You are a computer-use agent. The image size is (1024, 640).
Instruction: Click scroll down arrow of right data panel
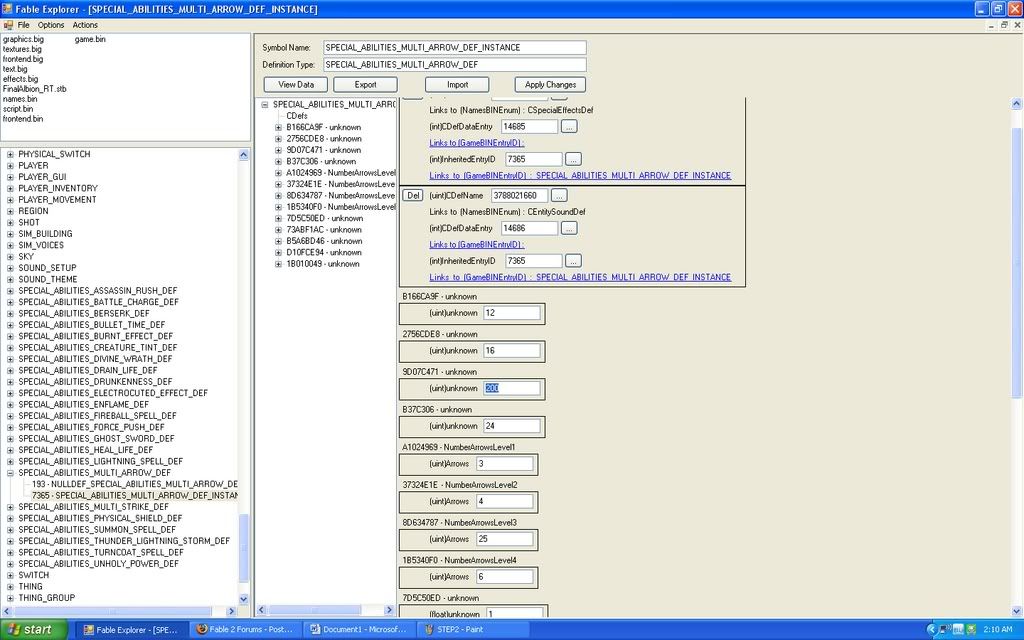[1017, 611]
